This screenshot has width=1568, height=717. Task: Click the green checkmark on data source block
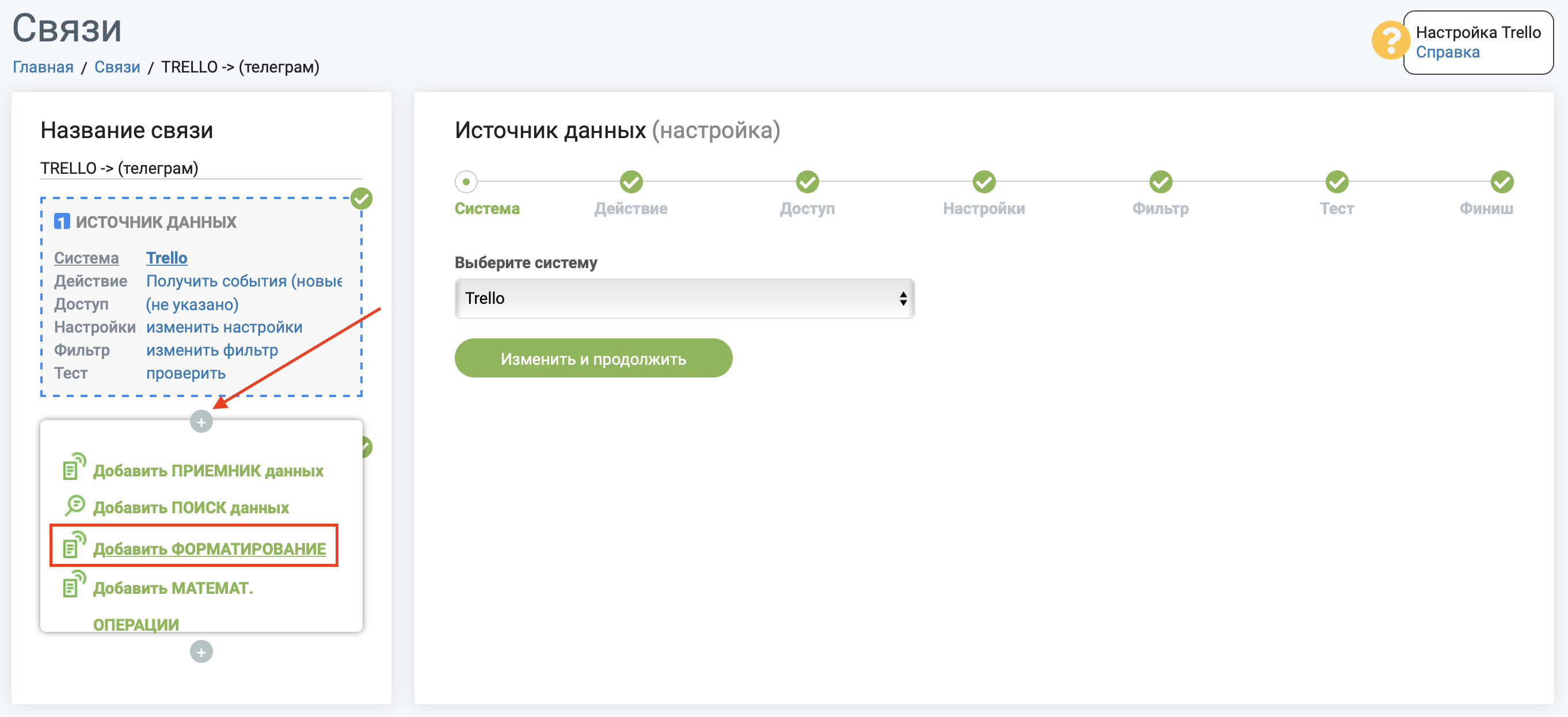pyautogui.click(x=361, y=199)
